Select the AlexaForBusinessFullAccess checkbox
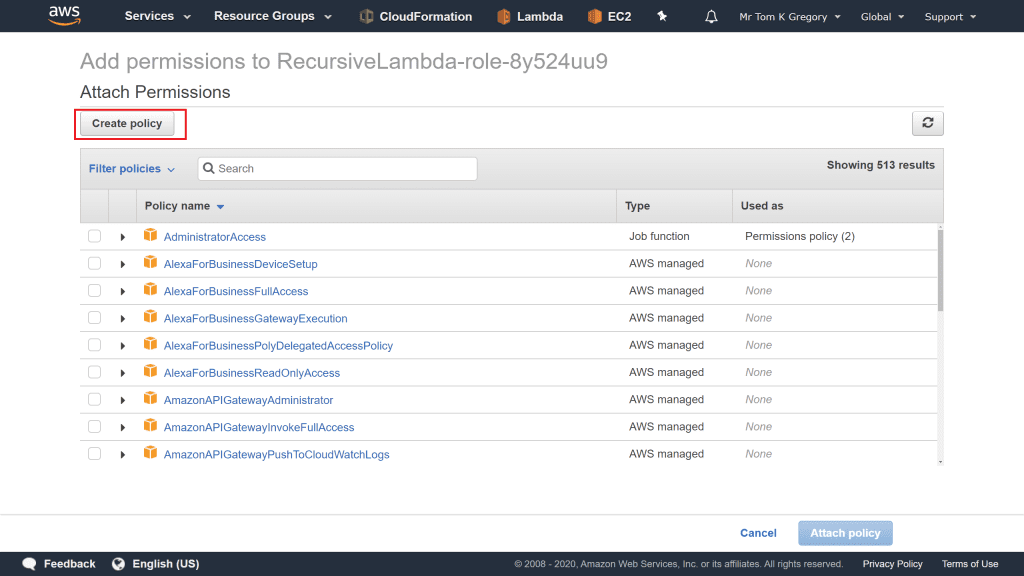This screenshot has height=576, width=1024. (94, 291)
